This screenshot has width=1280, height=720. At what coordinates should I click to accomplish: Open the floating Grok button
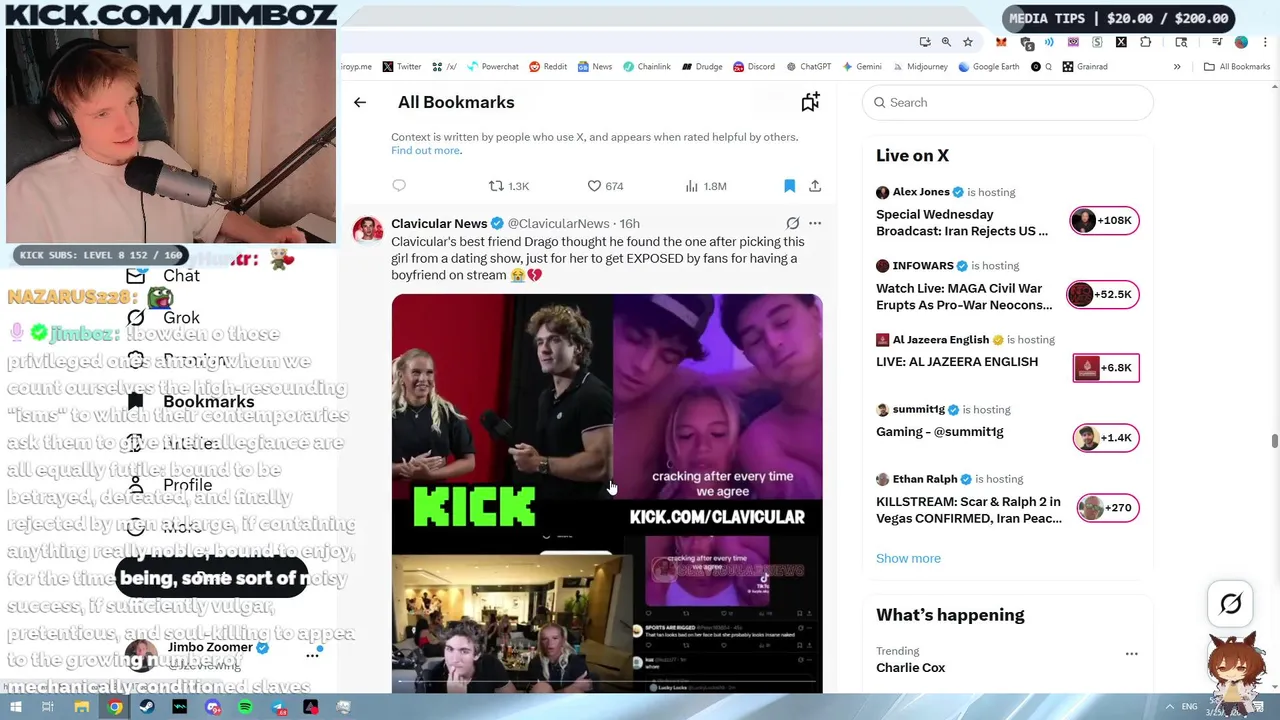[1231, 604]
